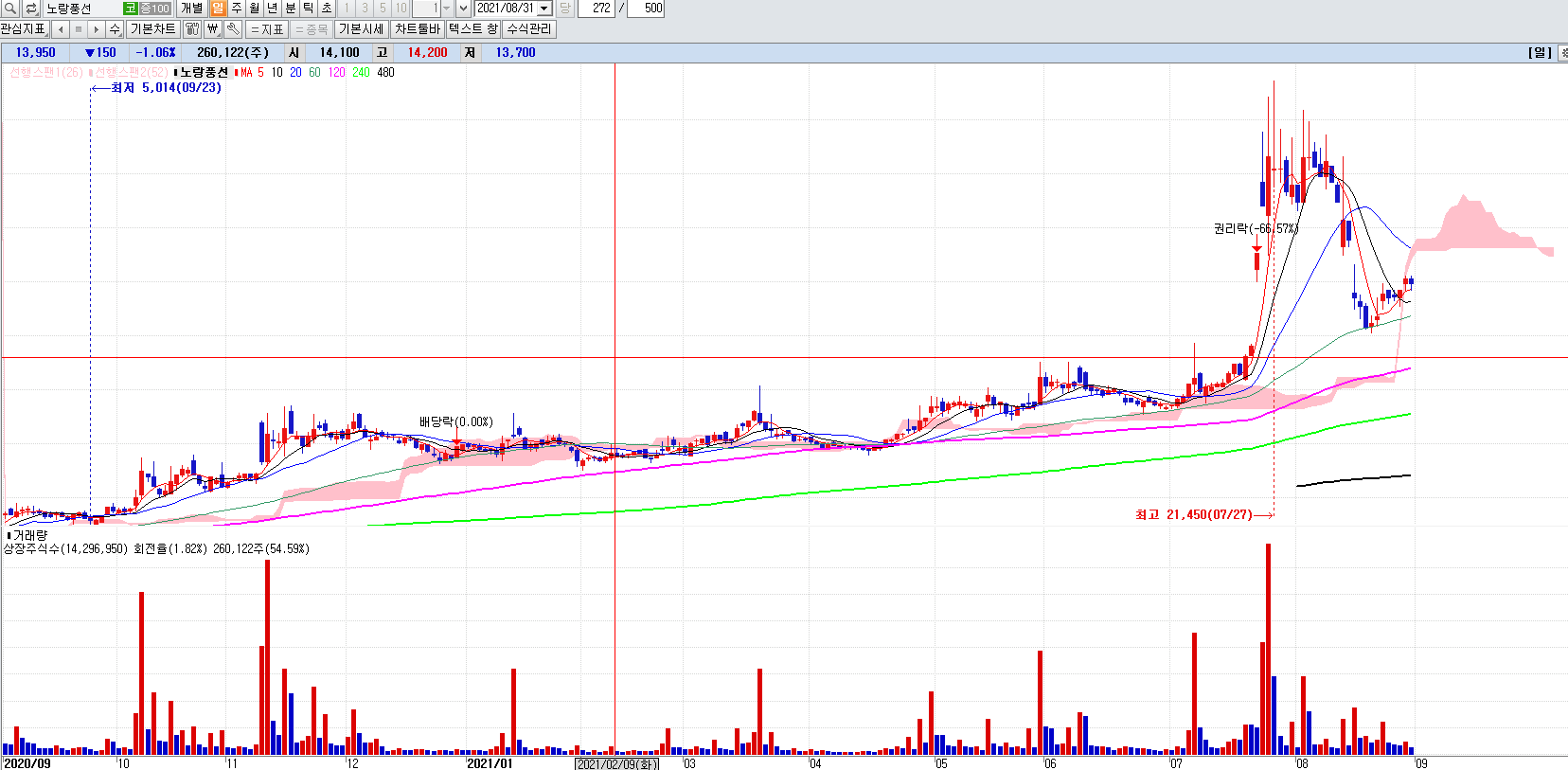The image size is (1568, 770).
Task: Select the MA 20 legend
Action: click(x=295, y=72)
